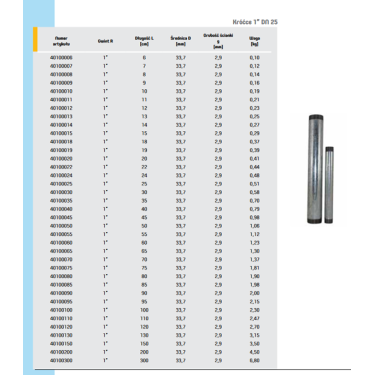Click article number 40100015
375x375 pixels.
(61, 133)
